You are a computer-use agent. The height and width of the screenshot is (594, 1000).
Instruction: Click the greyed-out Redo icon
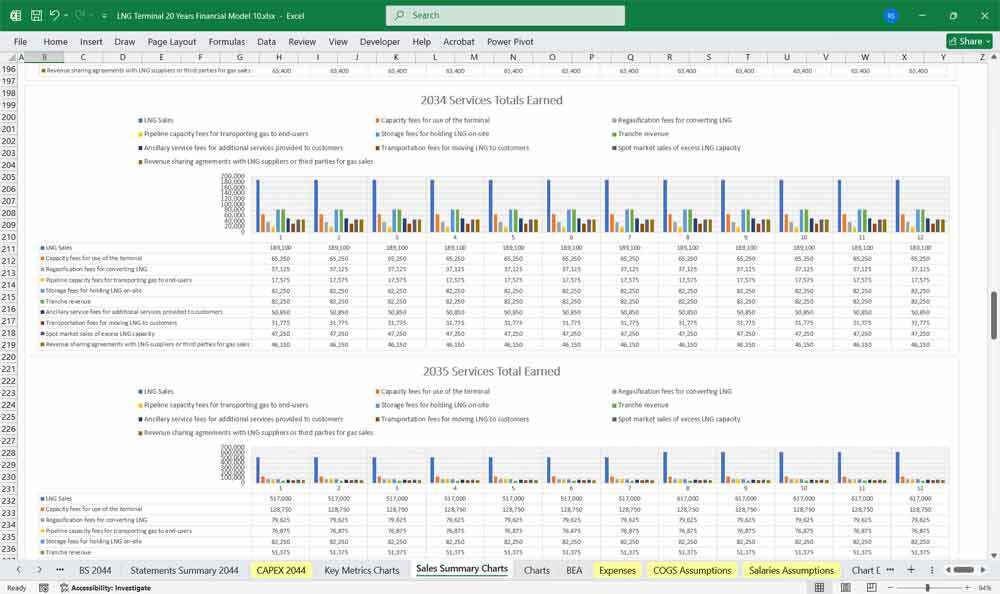80,15
